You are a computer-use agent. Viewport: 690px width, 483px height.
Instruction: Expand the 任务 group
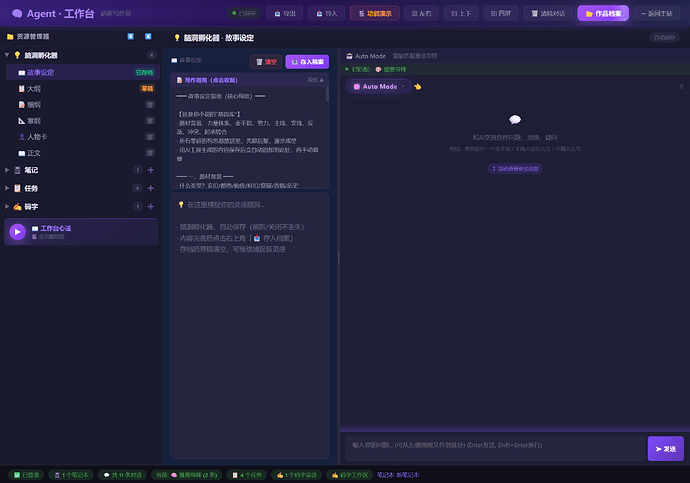tap(7, 188)
